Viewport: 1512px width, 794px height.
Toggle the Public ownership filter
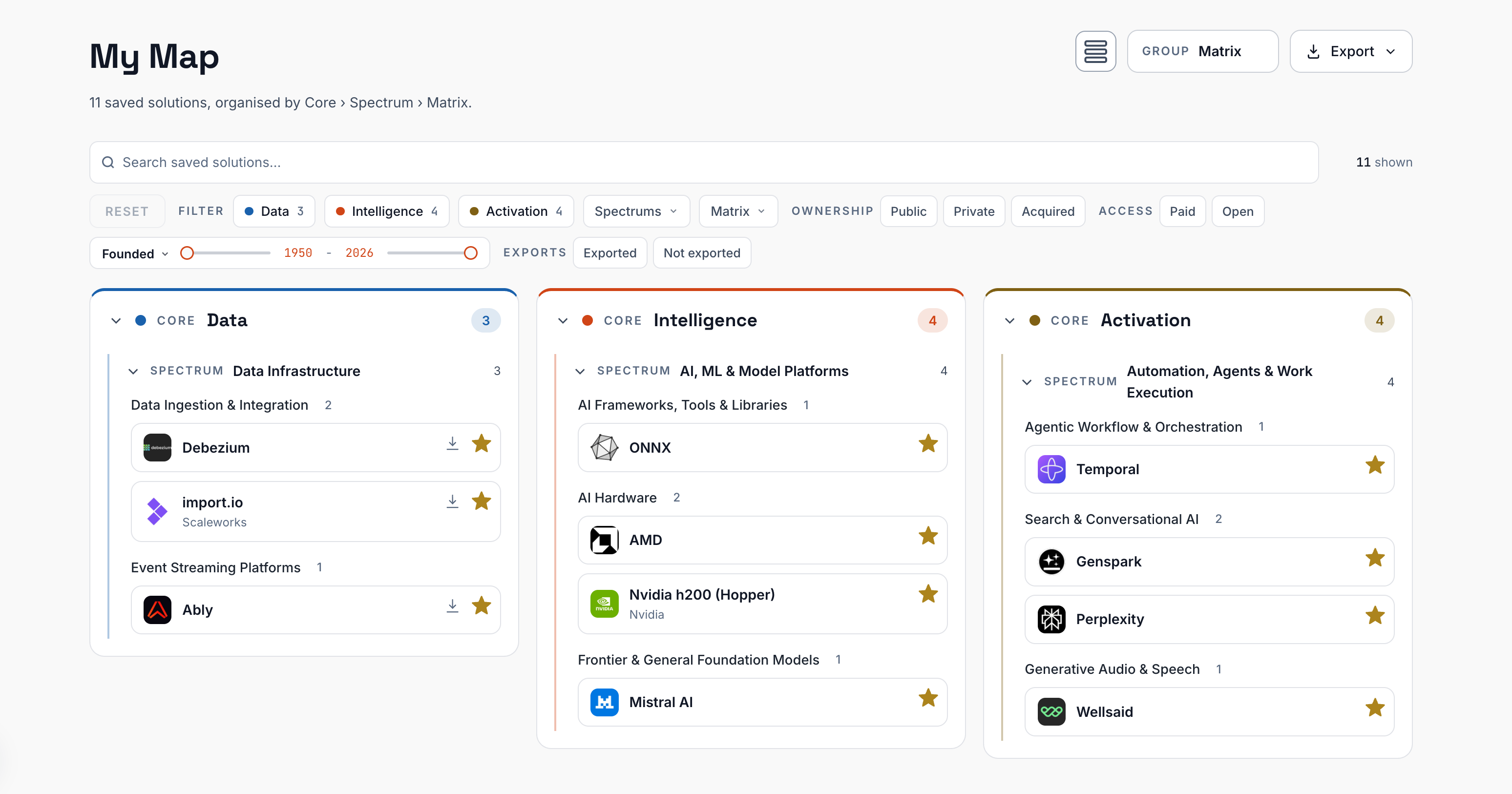[908, 211]
